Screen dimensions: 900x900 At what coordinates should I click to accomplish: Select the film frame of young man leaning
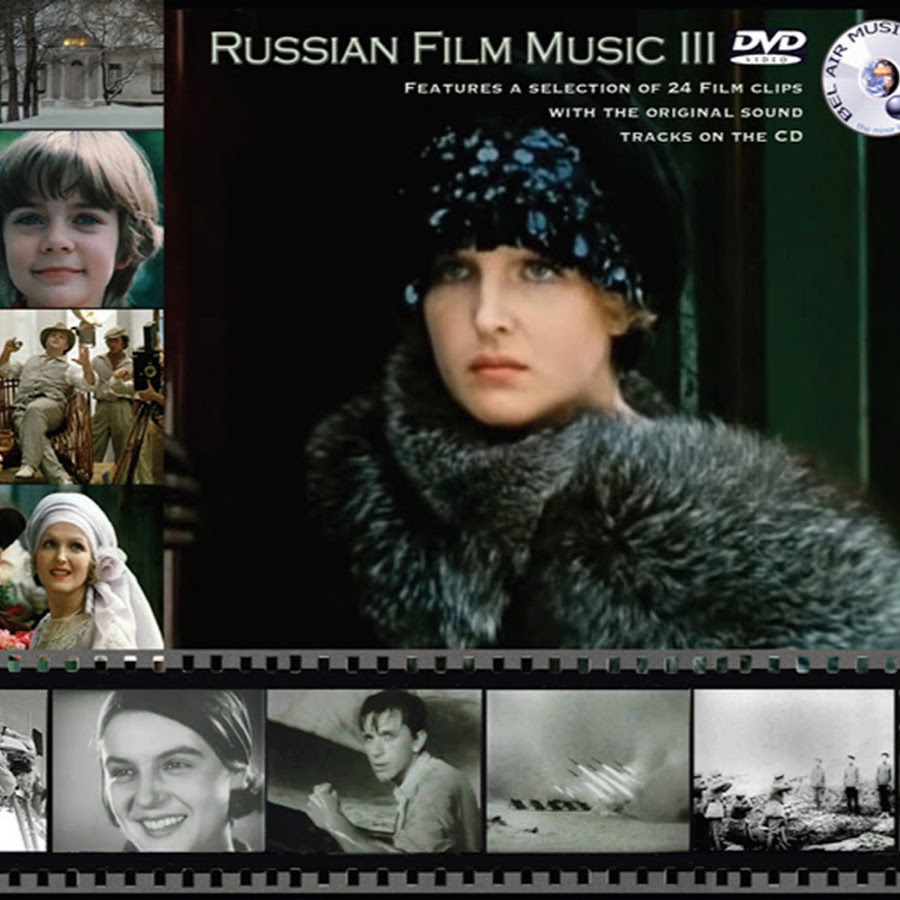[x=374, y=770]
